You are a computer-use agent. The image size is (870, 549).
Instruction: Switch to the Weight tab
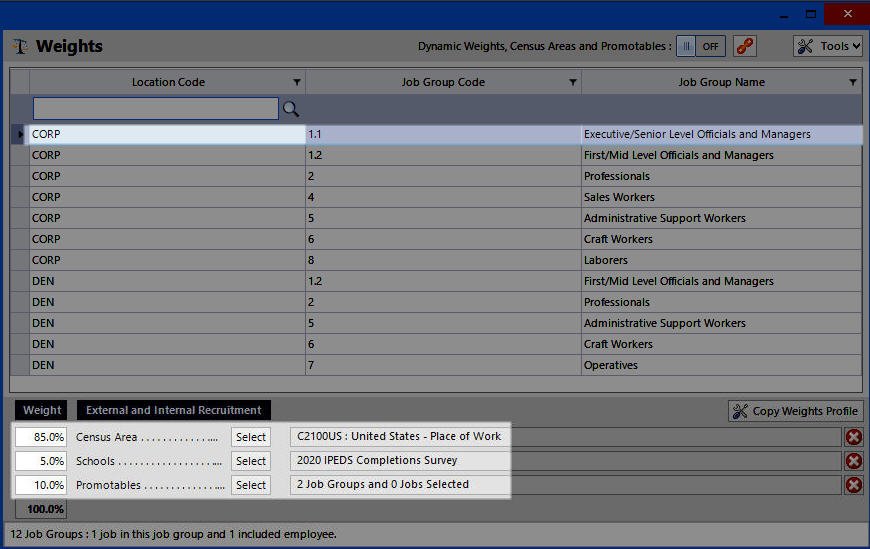(x=42, y=410)
